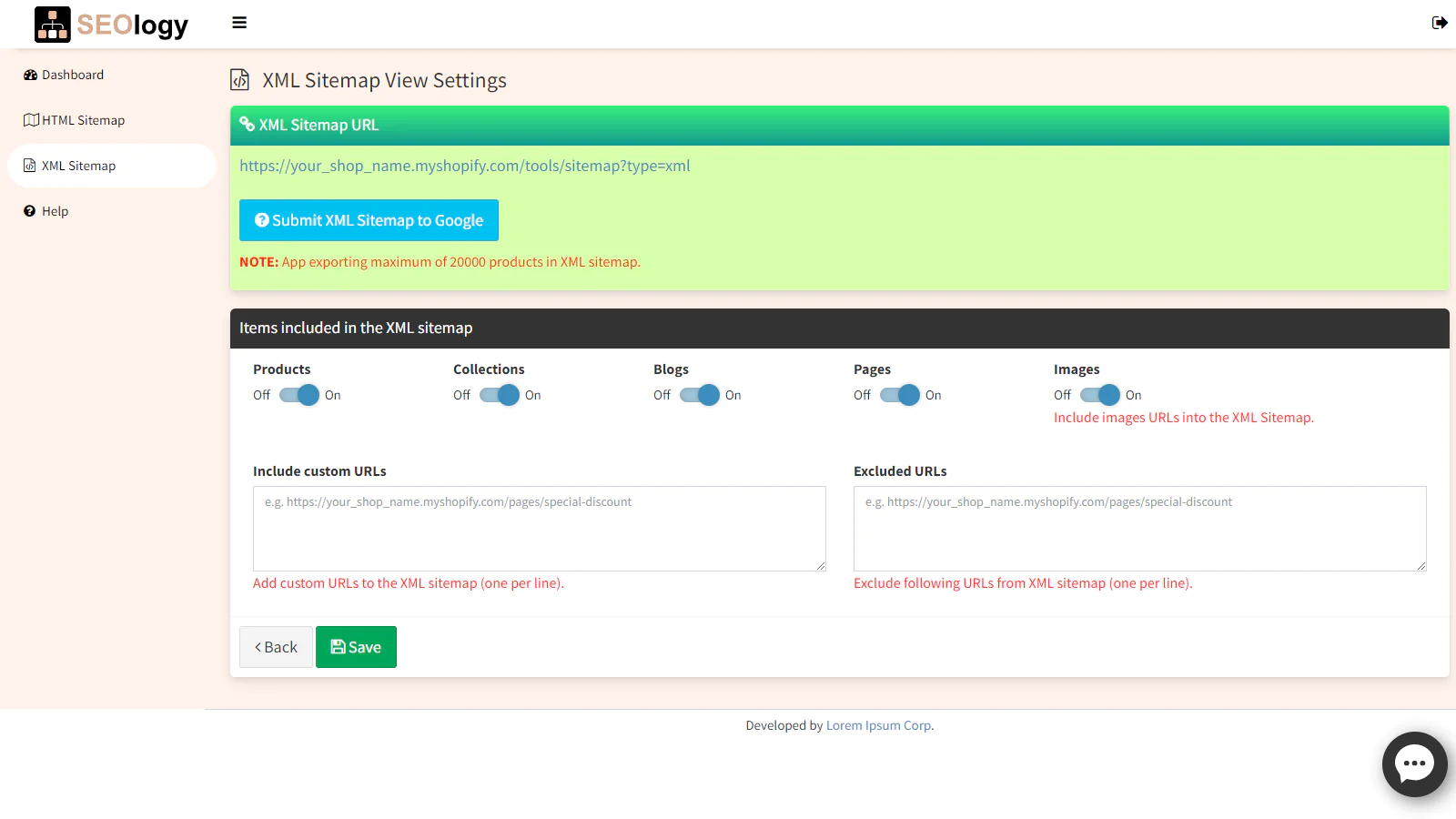Click the Exclude following URLs hint text

pos(1023,583)
